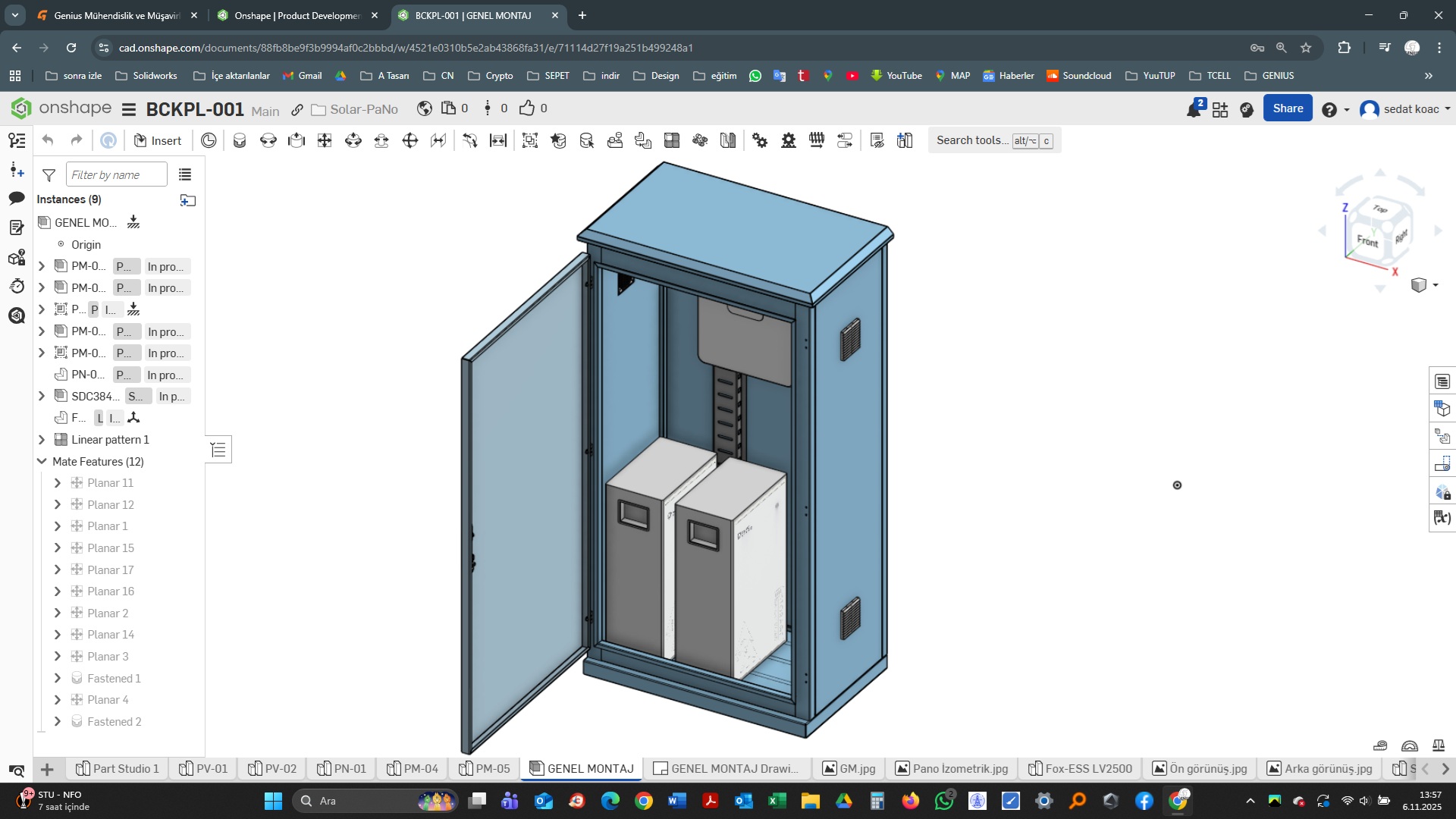
Task: Open the comments panel speech bubble icon
Action: click(x=17, y=198)
